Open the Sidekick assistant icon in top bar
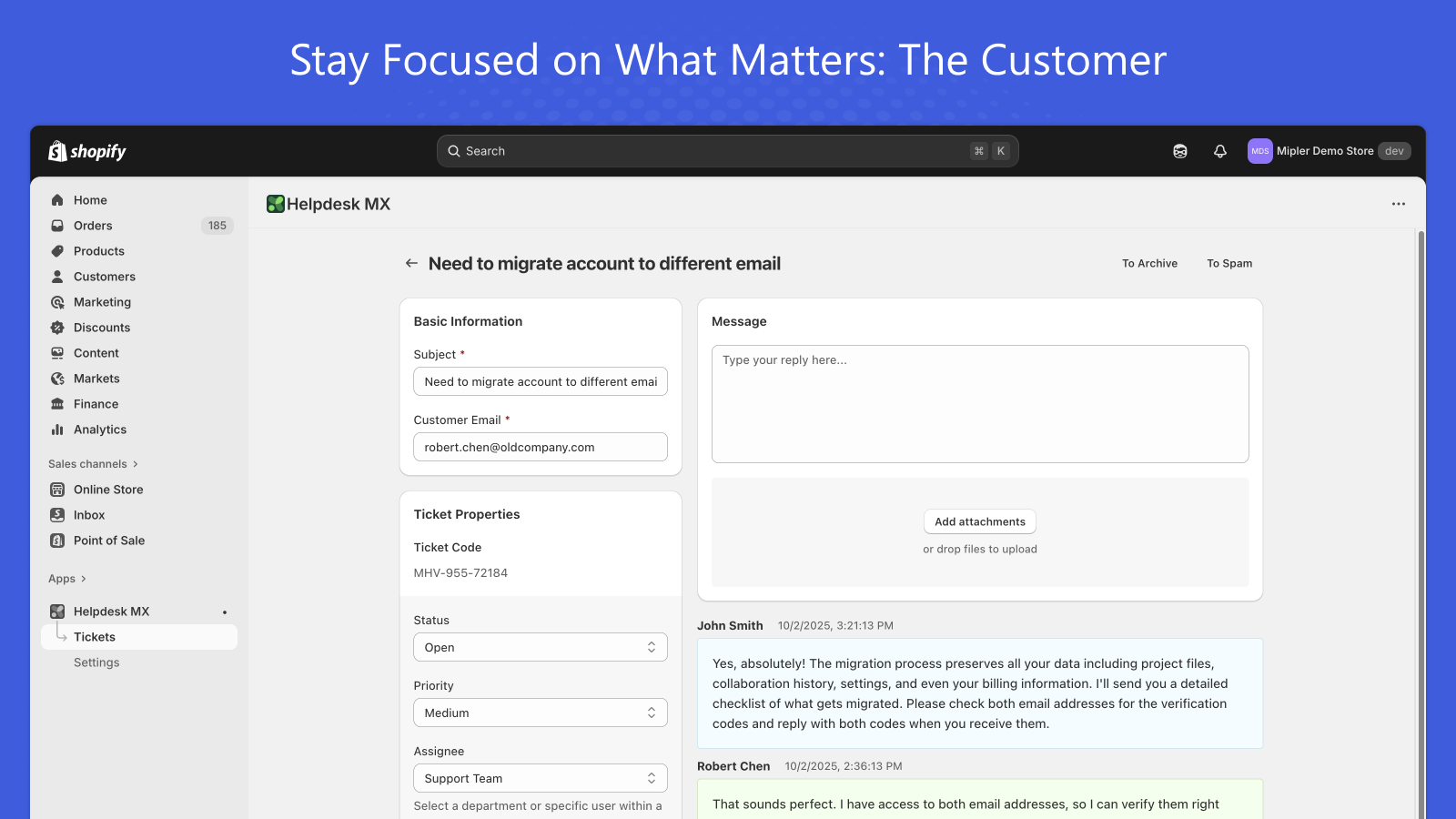This screenshot has height=819, width=1456. coord(1179,151)
